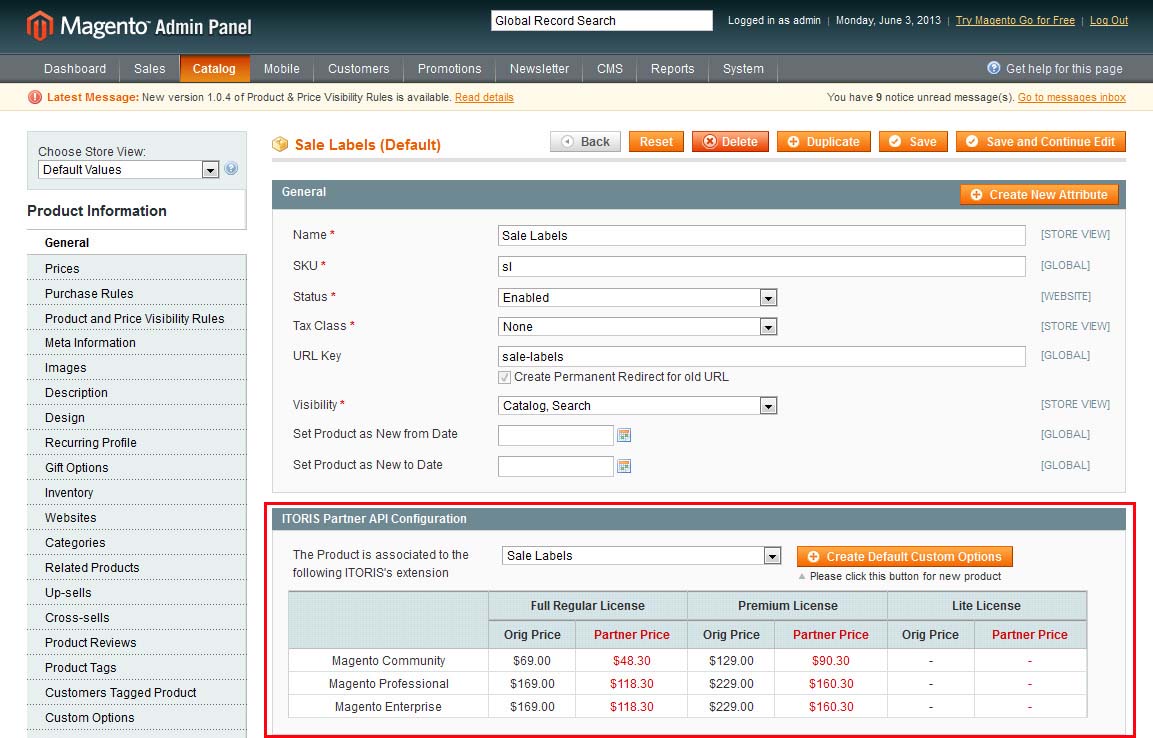
Task: Follow the Read details link
Action: (484, 97)
